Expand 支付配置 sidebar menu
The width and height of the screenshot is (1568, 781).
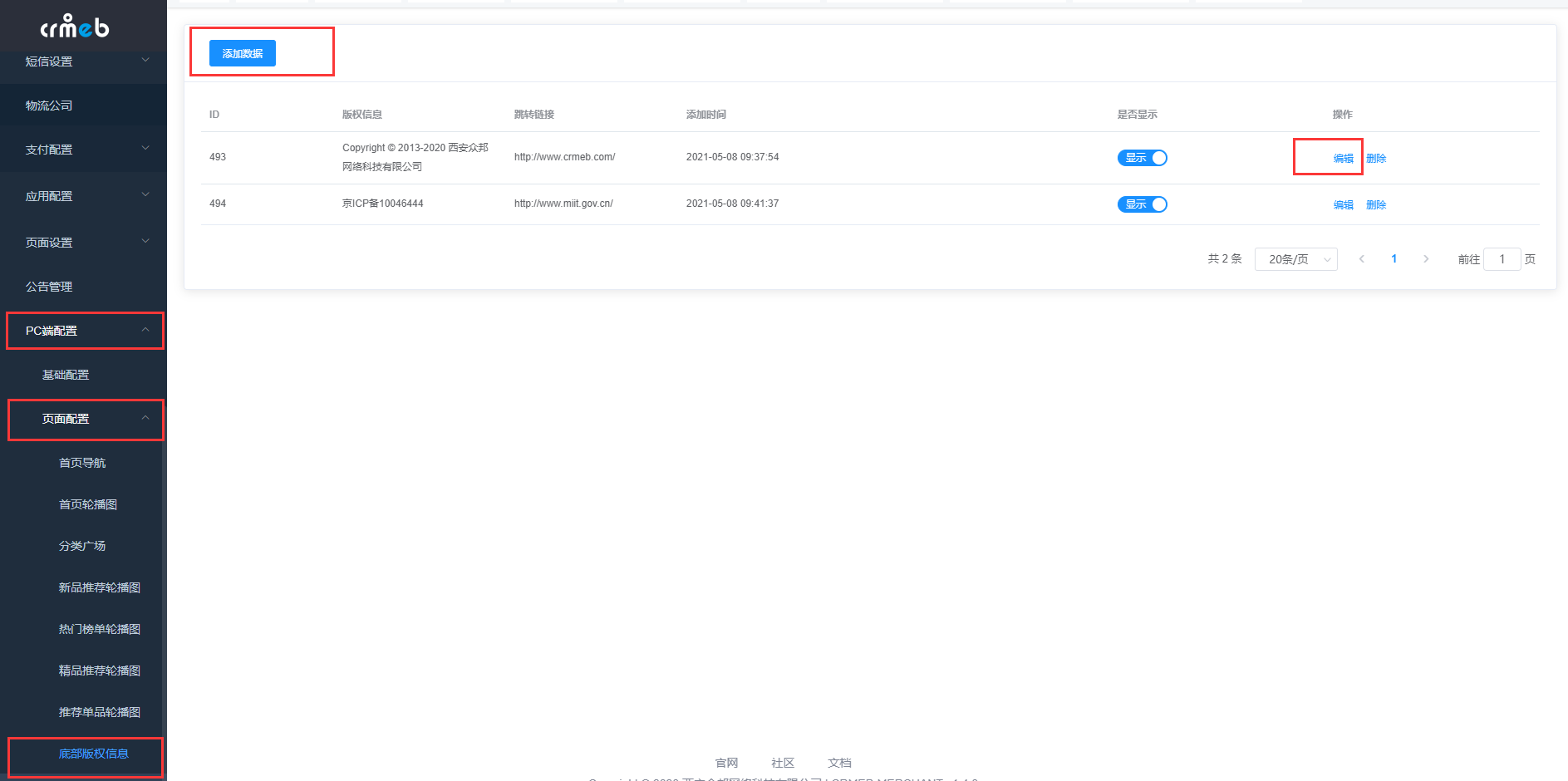(x=83, y=150)
